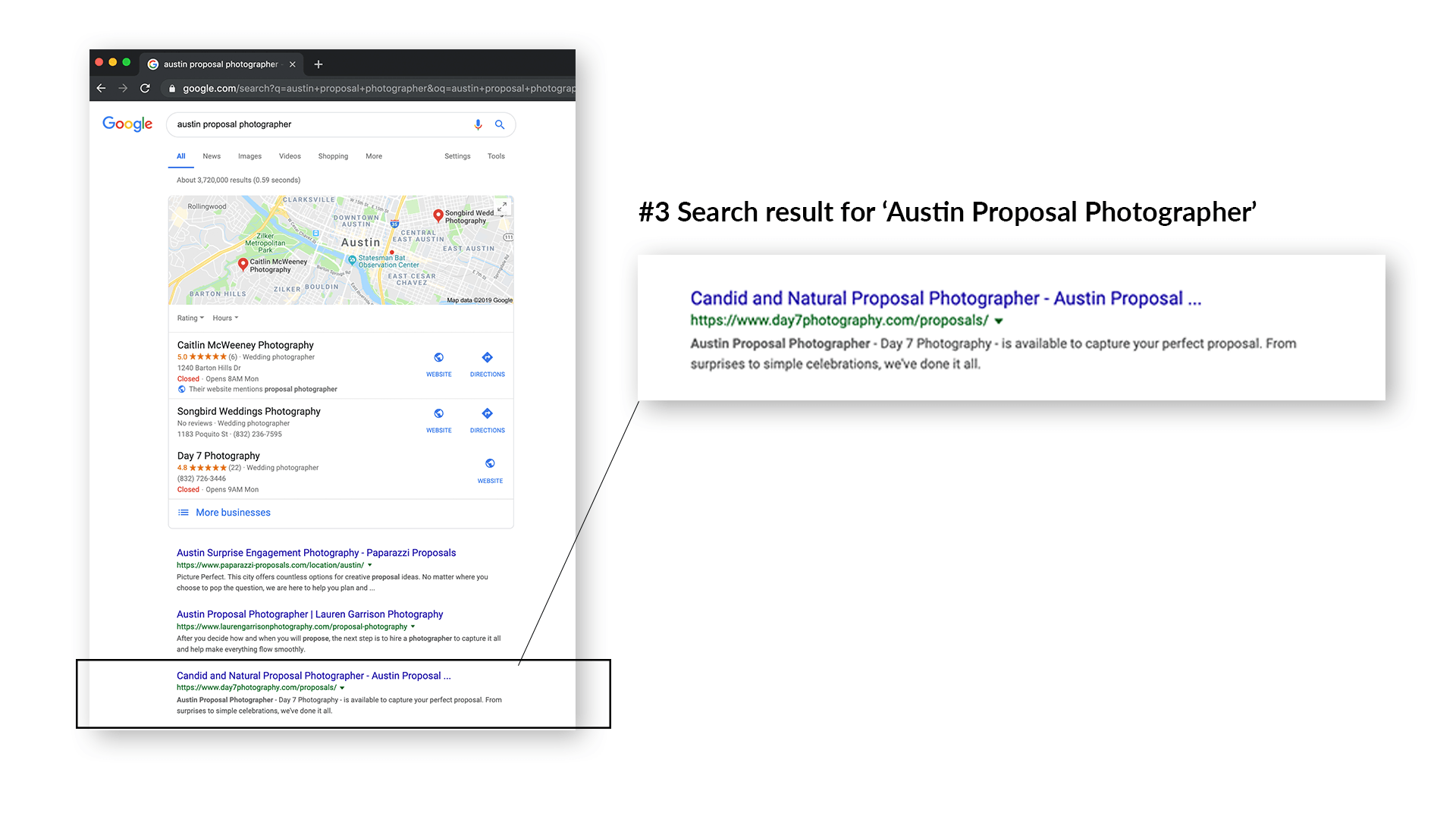The height and width of the screenshot is (819, 1456).
Task: Switch to the Videos tab
Action: click(290, 156)
